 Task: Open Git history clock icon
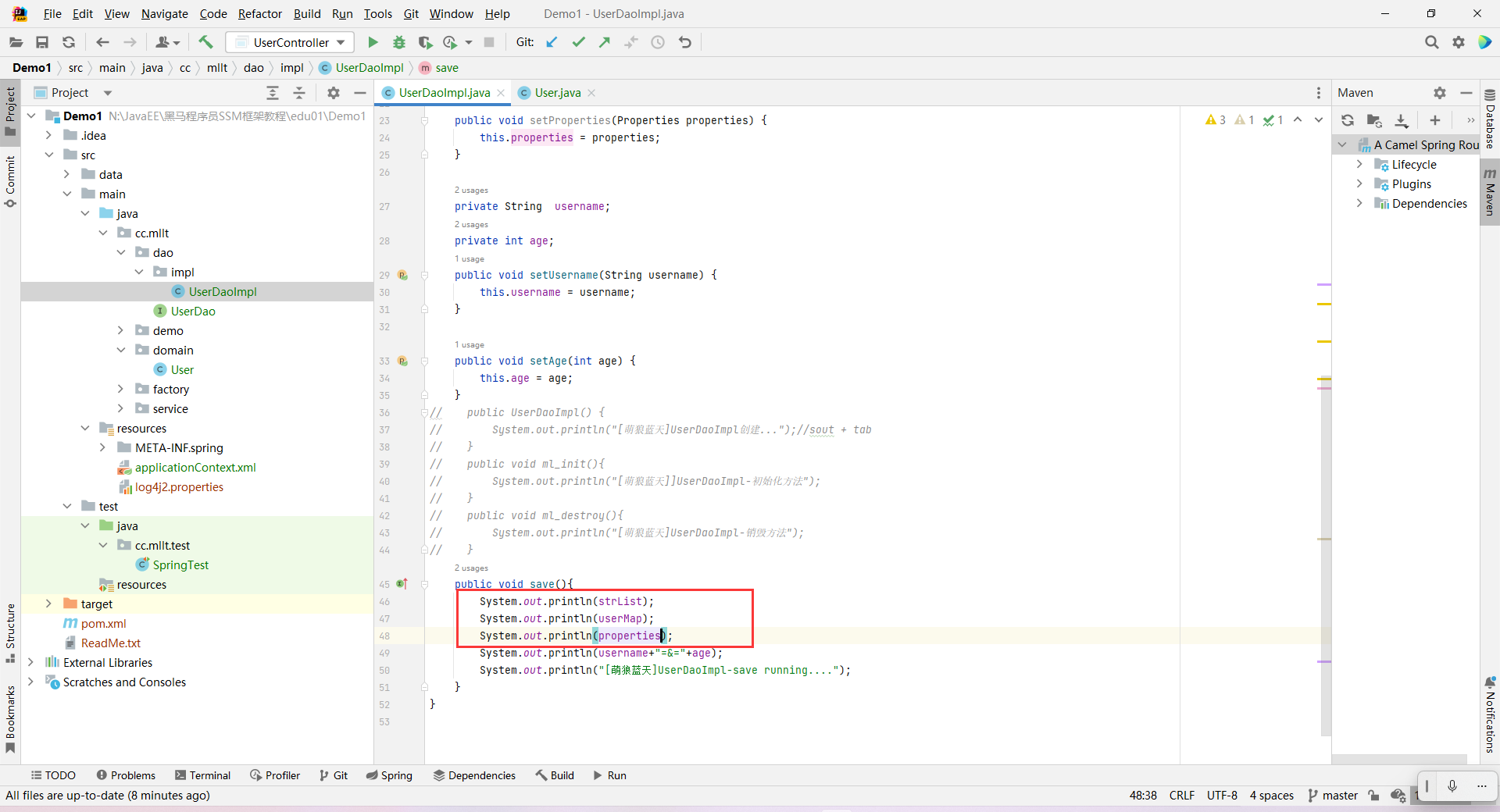pos(658,42)
